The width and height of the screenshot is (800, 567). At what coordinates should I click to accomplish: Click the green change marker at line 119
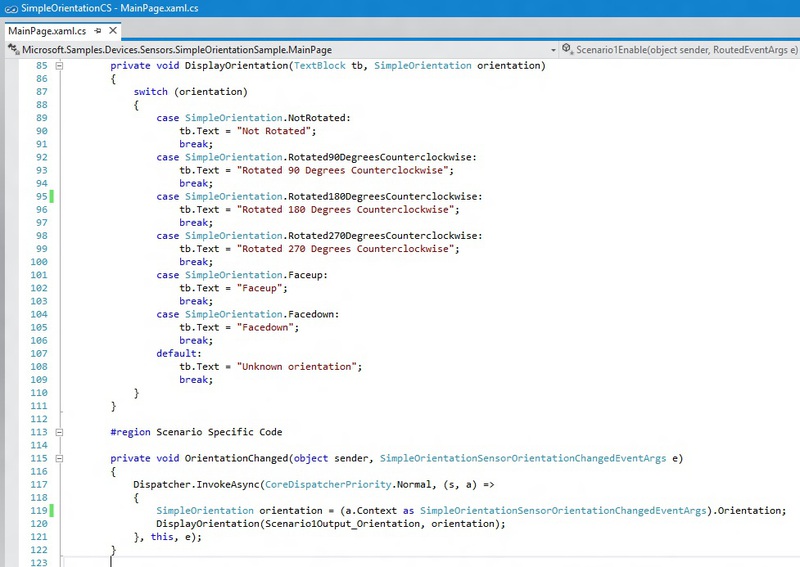52,510
